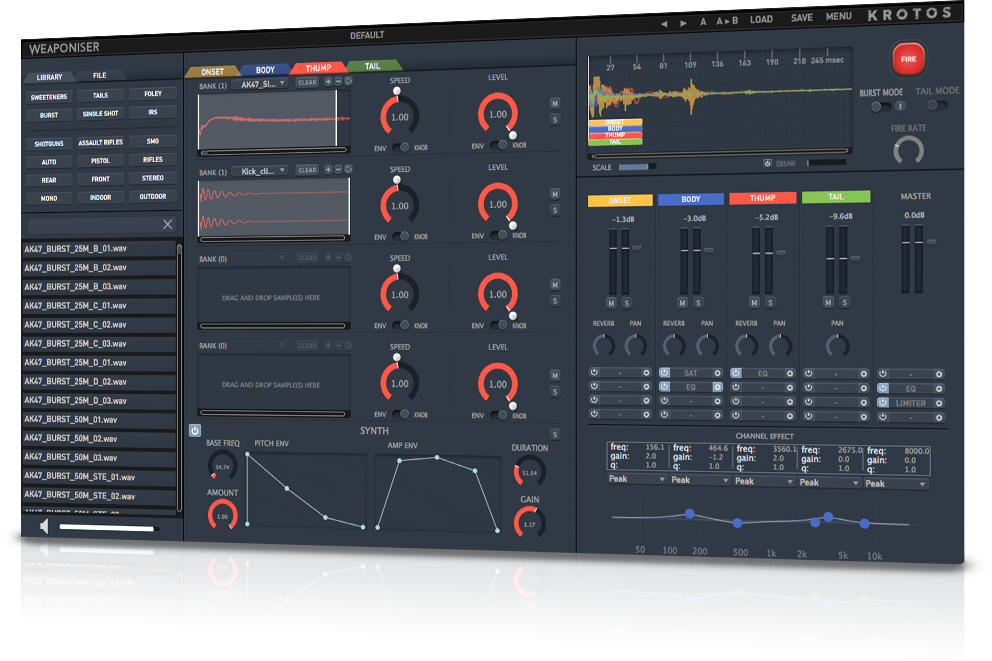Click the plus icon on the Kick_cli bank
Viewport: 992px width, 661px height.
(328, 170)
